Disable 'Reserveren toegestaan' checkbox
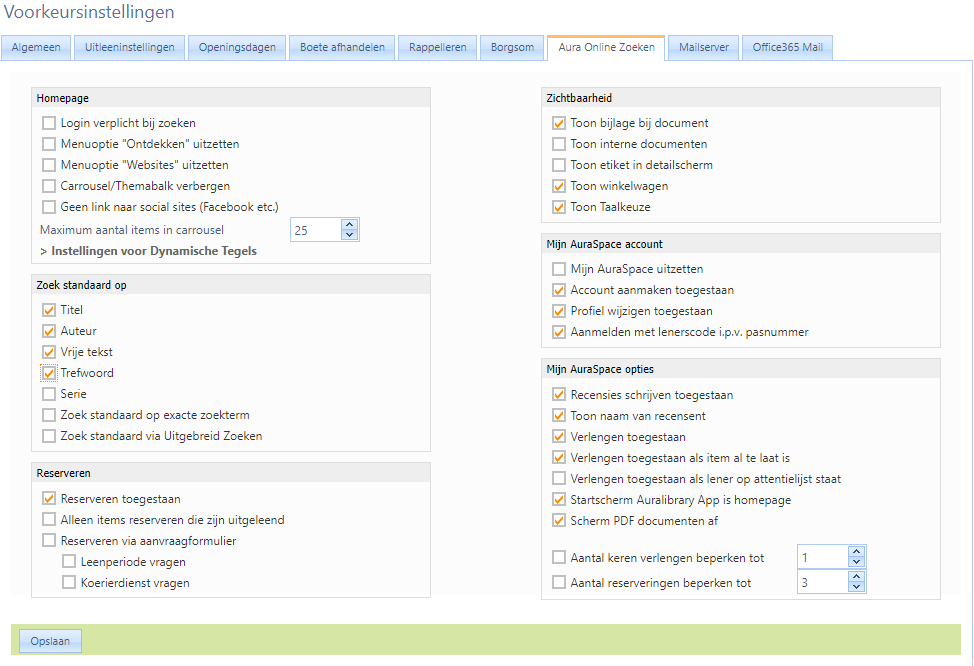 [x=49, y=499]
